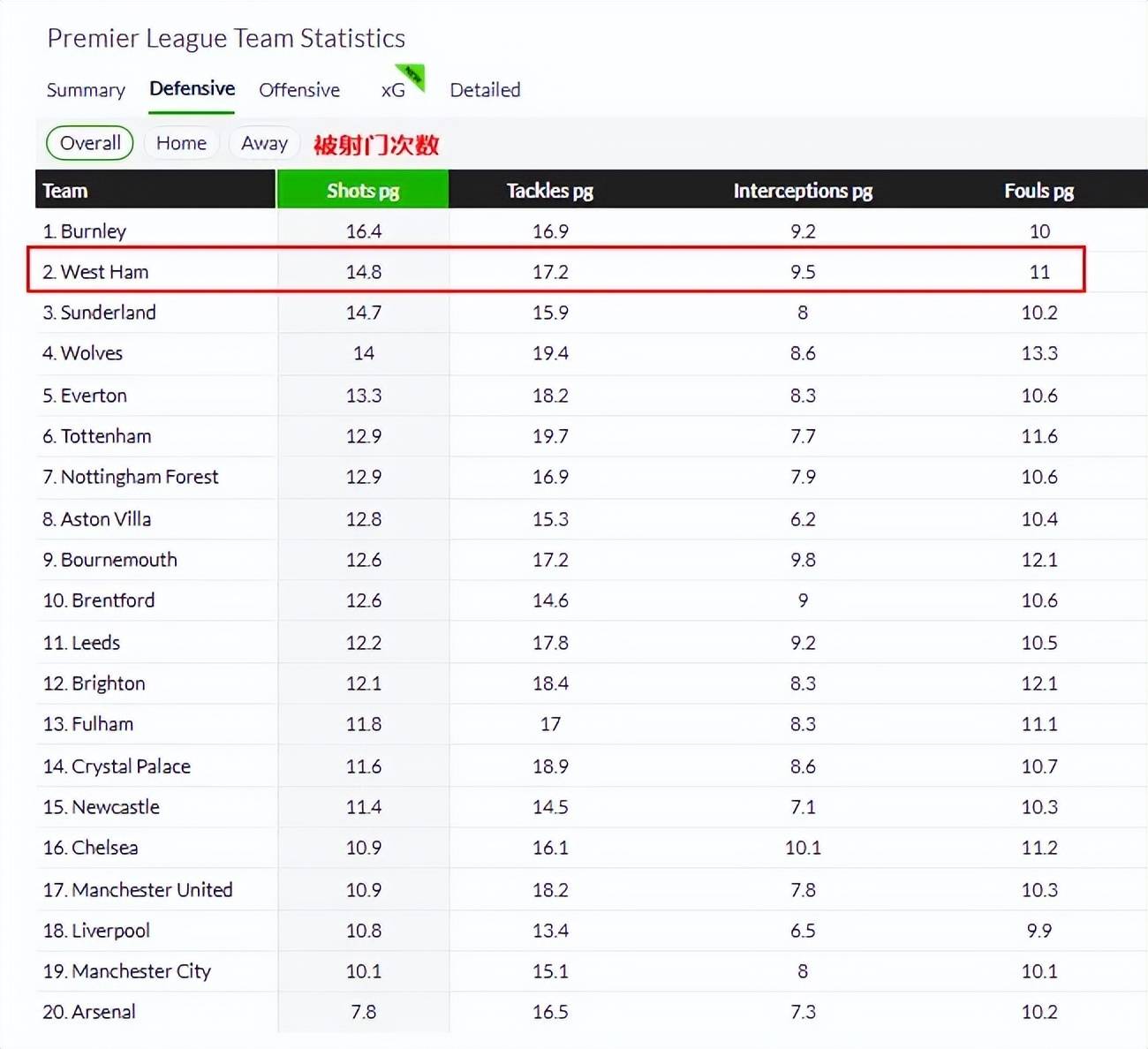The image size is (1148, 1049).
Task: Sort table by Fouls pg
Action: click(1038, 191)
